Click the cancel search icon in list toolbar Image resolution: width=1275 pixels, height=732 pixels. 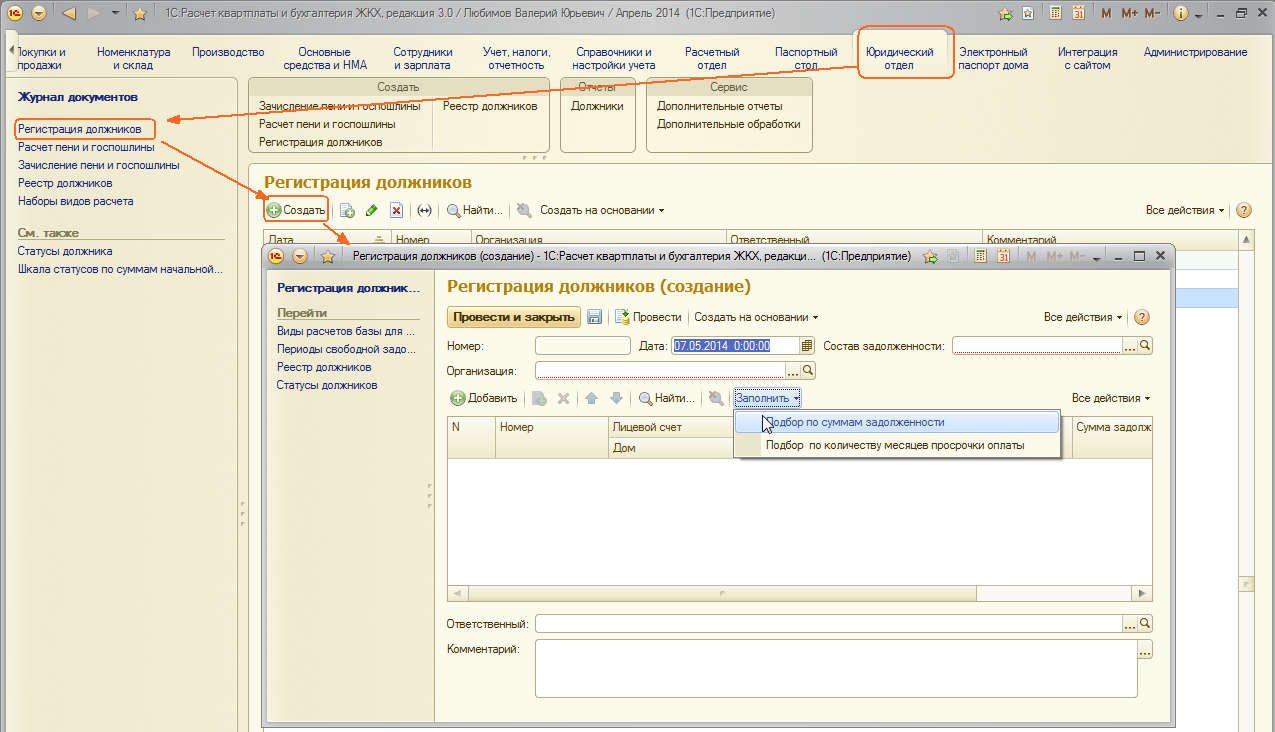pos(524,211)
